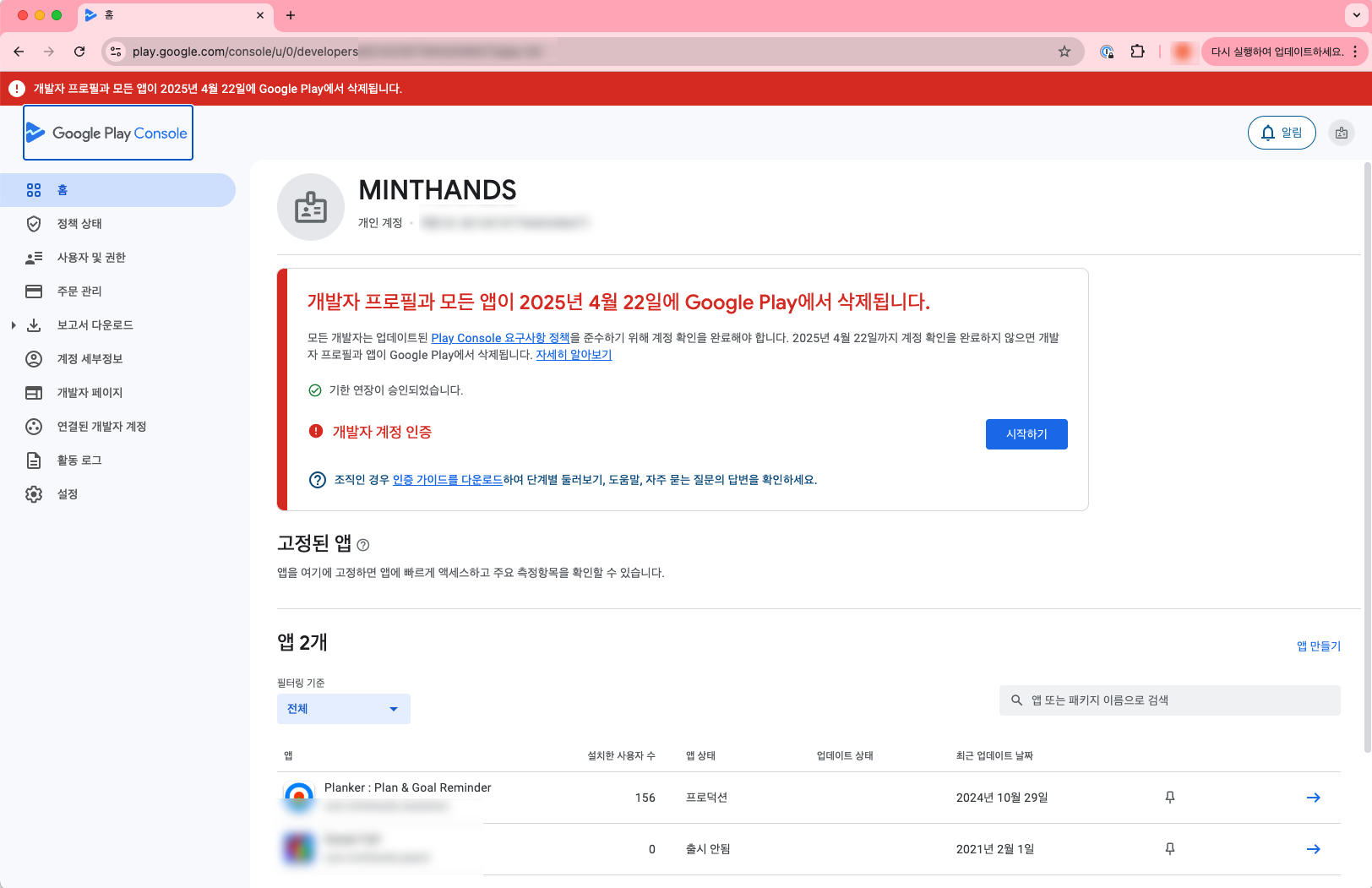Select the 사용자 및 권한 menu item
The image size is (1372, 888).
pos(117,258)
